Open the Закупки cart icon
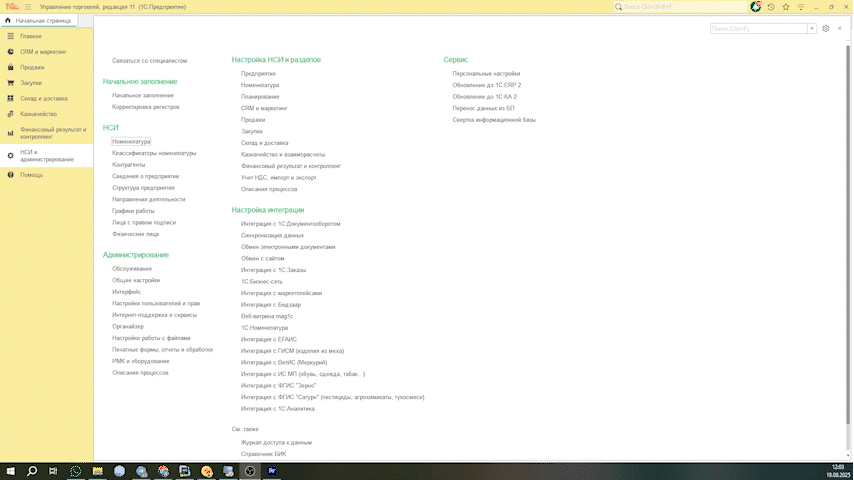Image resolution: width=854 pixels, height=480 pixels. [x=10, y=83]
